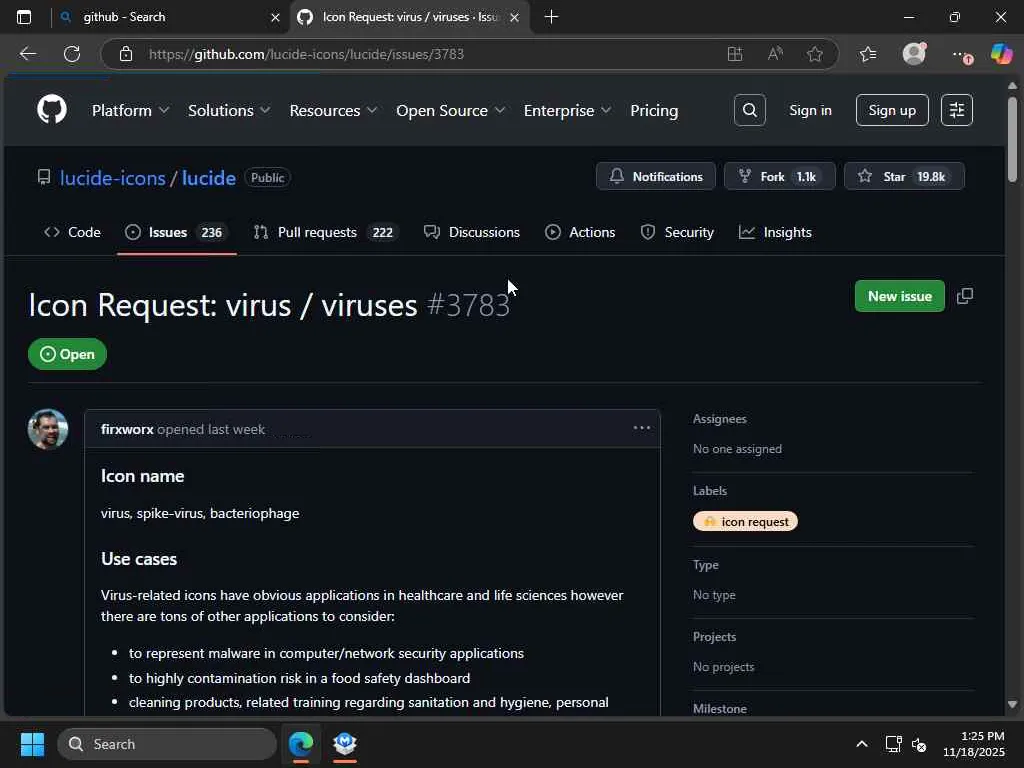Copy the issue link icon beside New issue
Screen dimensions: 1024x768
click(965, 296)
